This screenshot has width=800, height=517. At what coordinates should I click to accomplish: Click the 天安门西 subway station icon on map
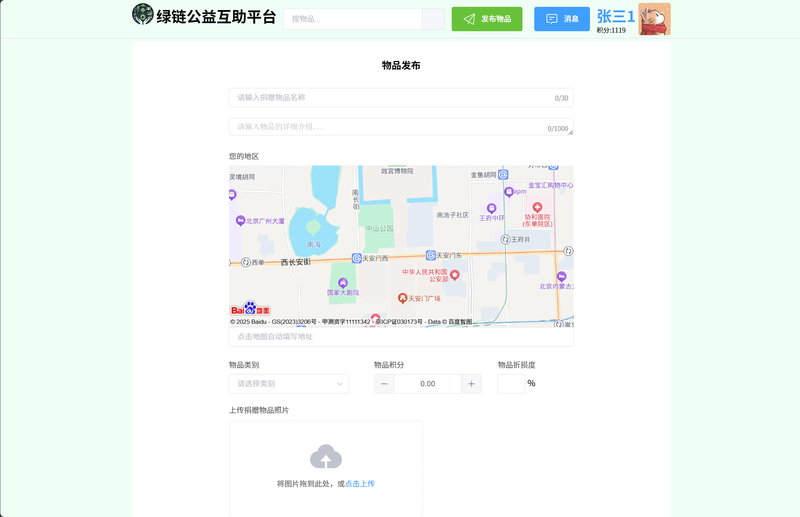coord(357,258)
